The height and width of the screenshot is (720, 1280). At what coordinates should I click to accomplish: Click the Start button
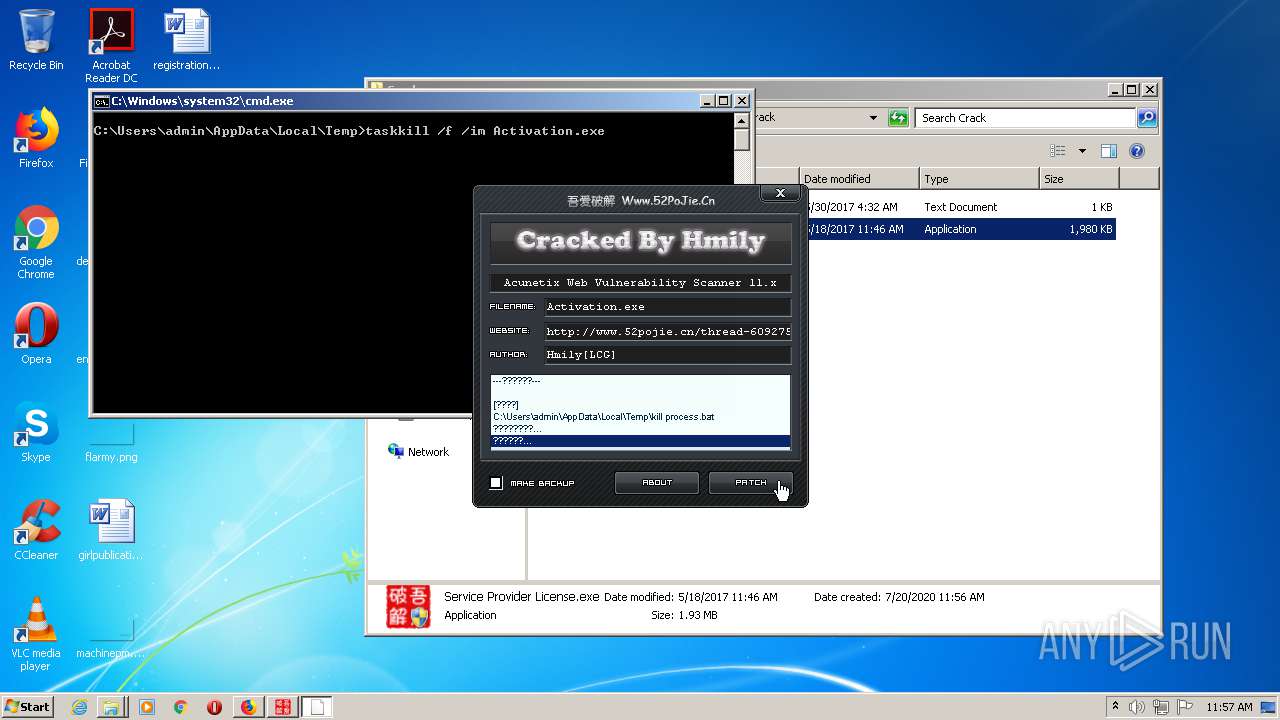[27, 706]
